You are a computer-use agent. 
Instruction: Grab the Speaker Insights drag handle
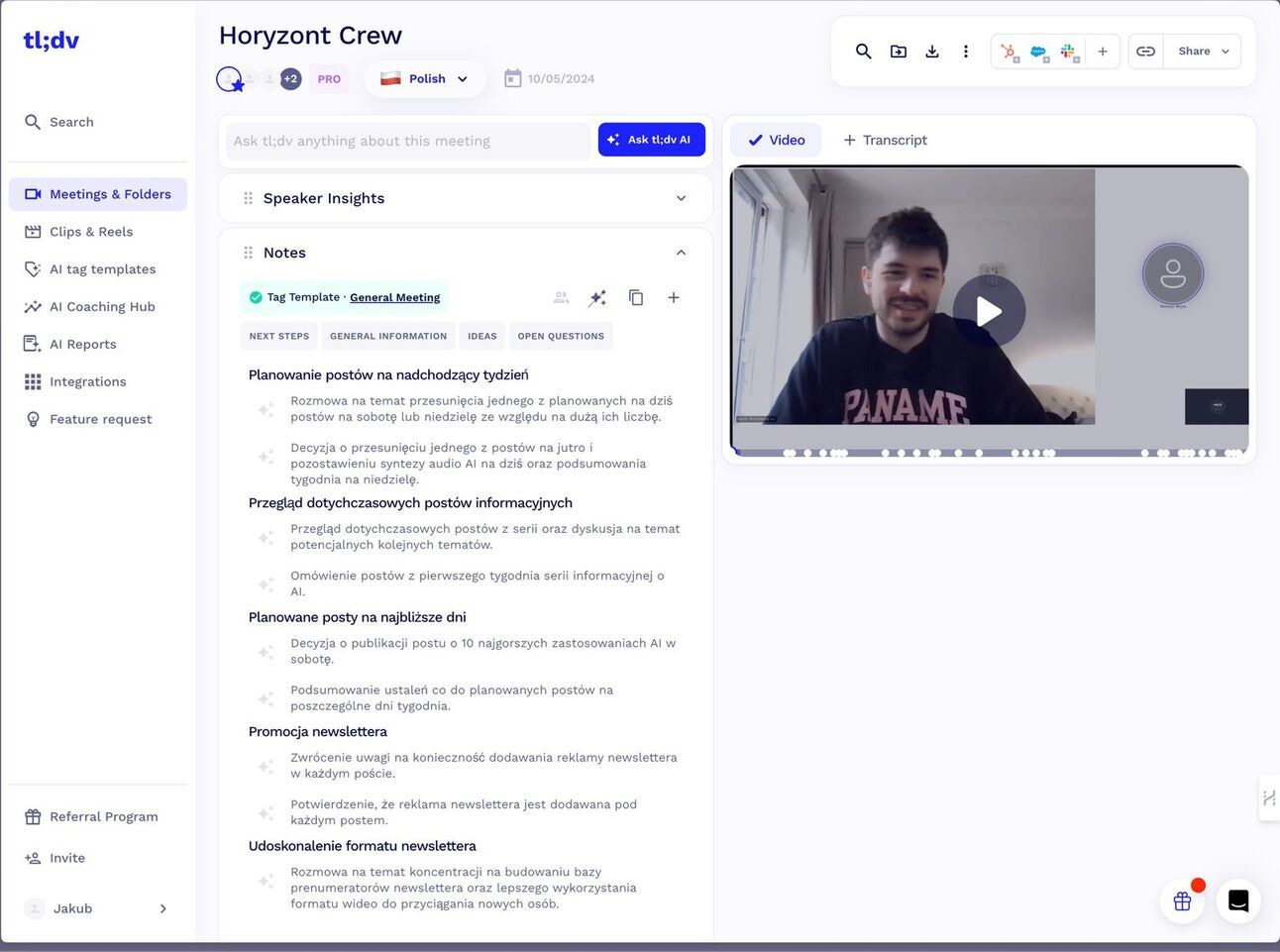click(x=248, y=198)
